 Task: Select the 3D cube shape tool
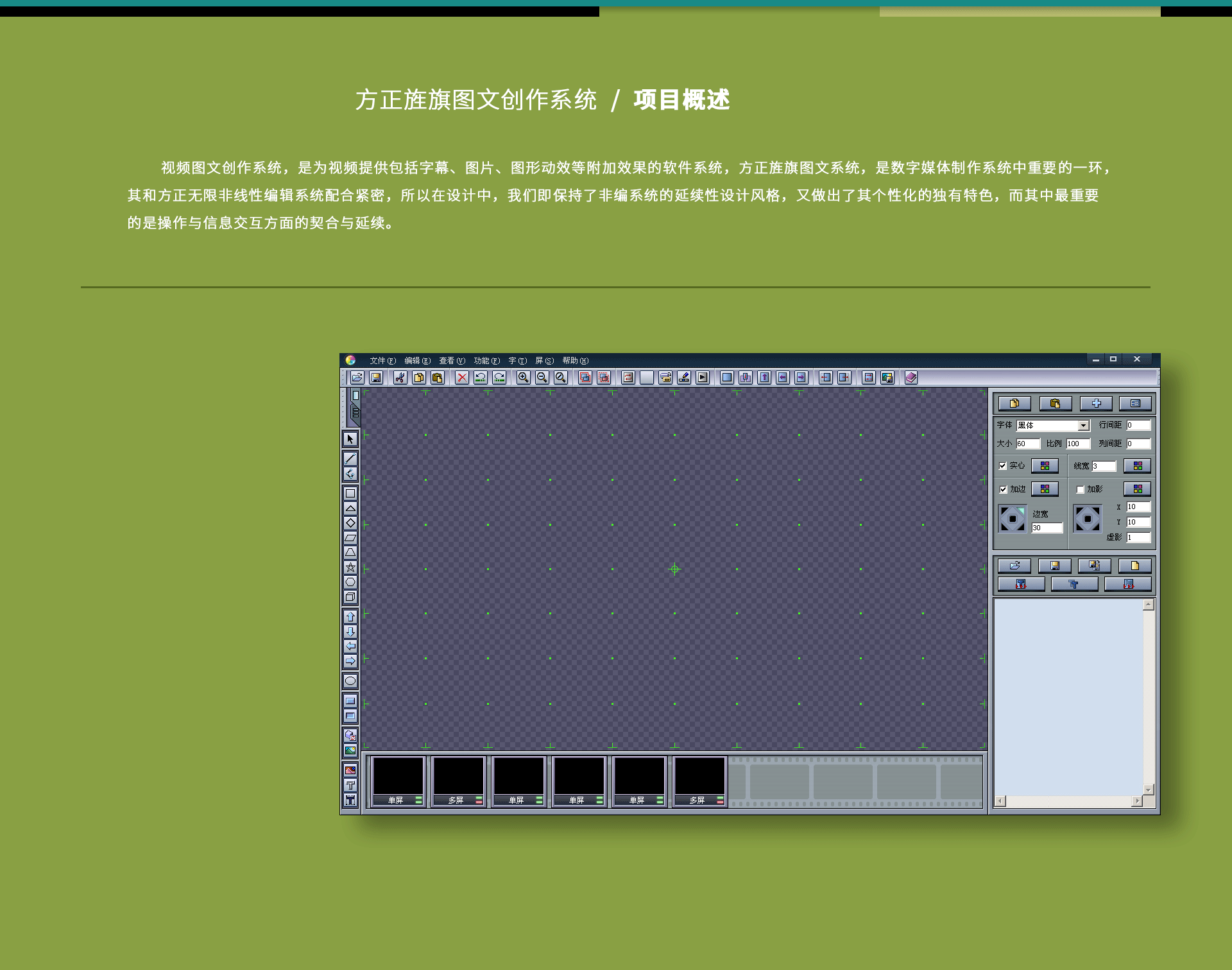(350, 596)
